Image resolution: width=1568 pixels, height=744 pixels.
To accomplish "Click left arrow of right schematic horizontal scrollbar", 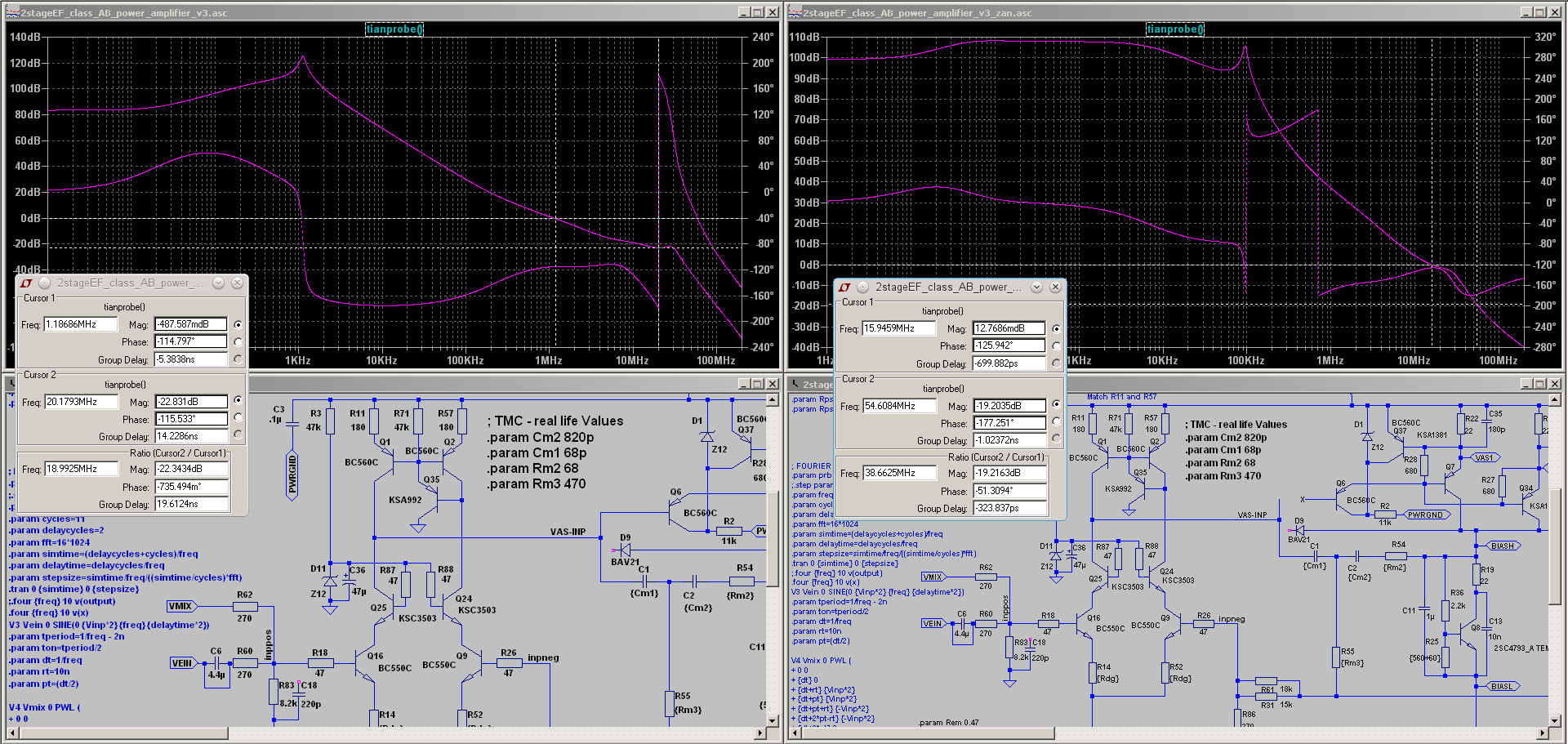I will [795, 733].
